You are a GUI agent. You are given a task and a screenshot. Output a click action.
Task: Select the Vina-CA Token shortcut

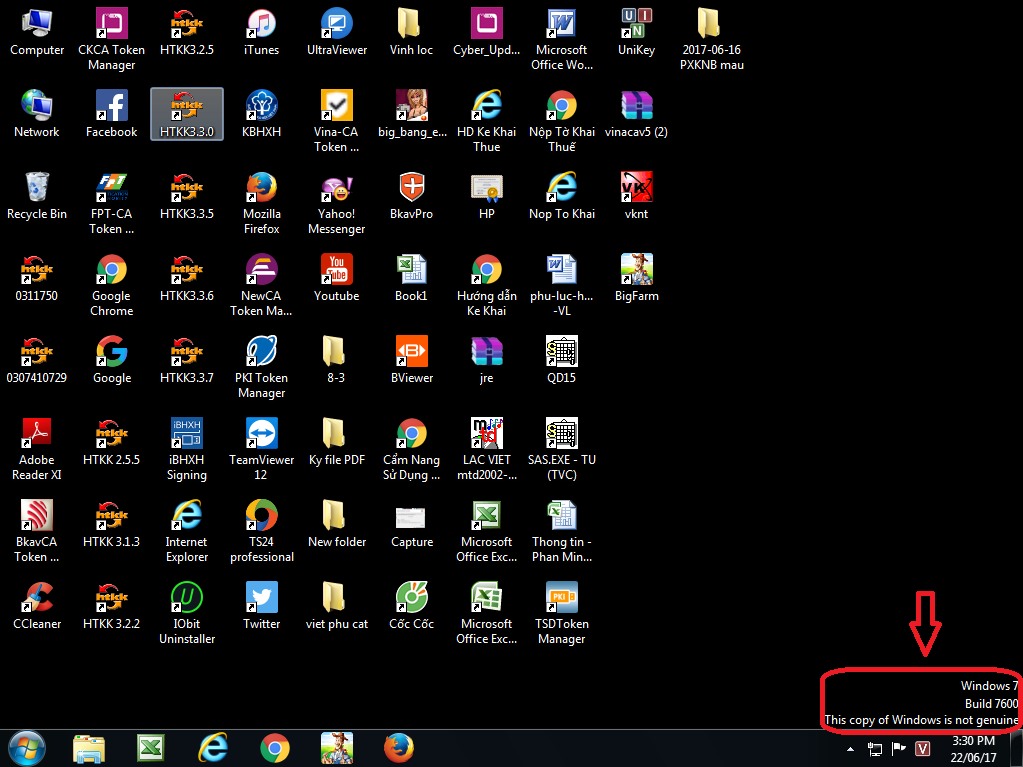click(337, 121)
